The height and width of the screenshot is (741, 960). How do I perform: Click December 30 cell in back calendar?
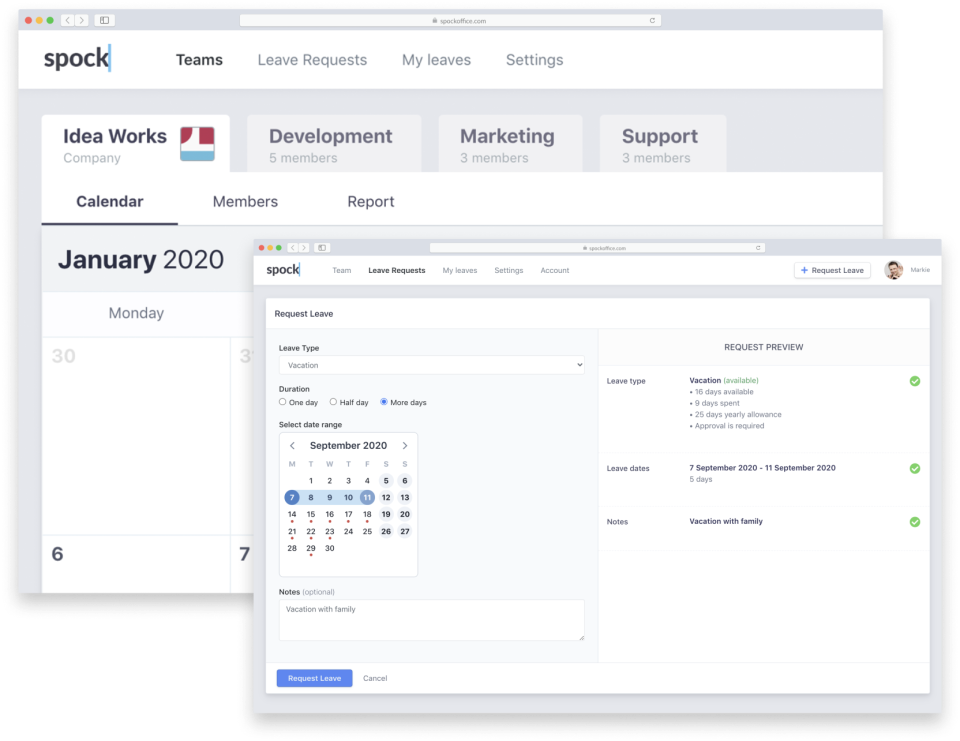[x=136, y=435]
